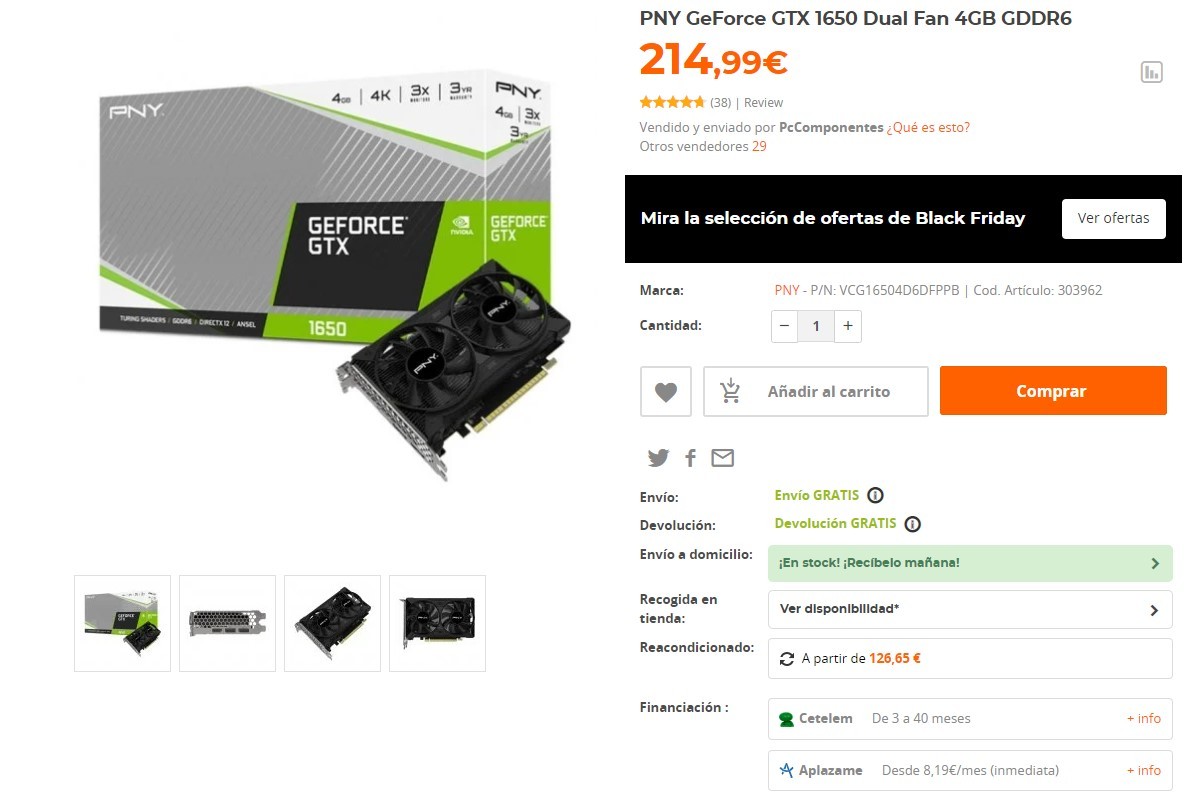1188x798 pixels.
Task: Open Aplazame financing + info
Action: [x=1143, y=770]
